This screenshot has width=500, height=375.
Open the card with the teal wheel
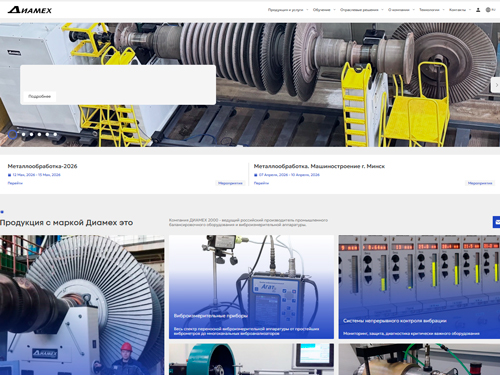coord(251,359)
